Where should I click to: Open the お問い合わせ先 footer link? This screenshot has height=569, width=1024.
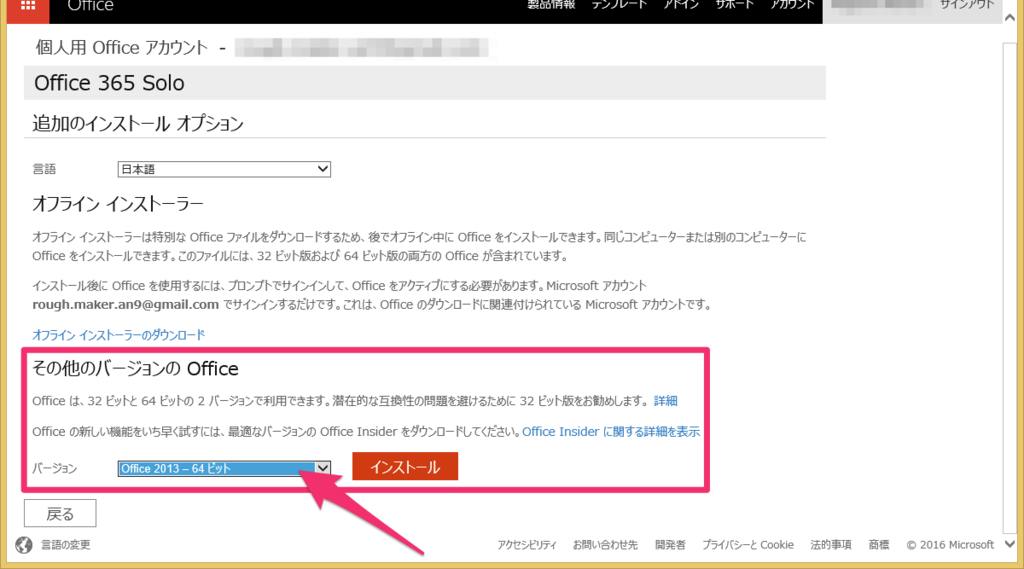tap(605, 545)
